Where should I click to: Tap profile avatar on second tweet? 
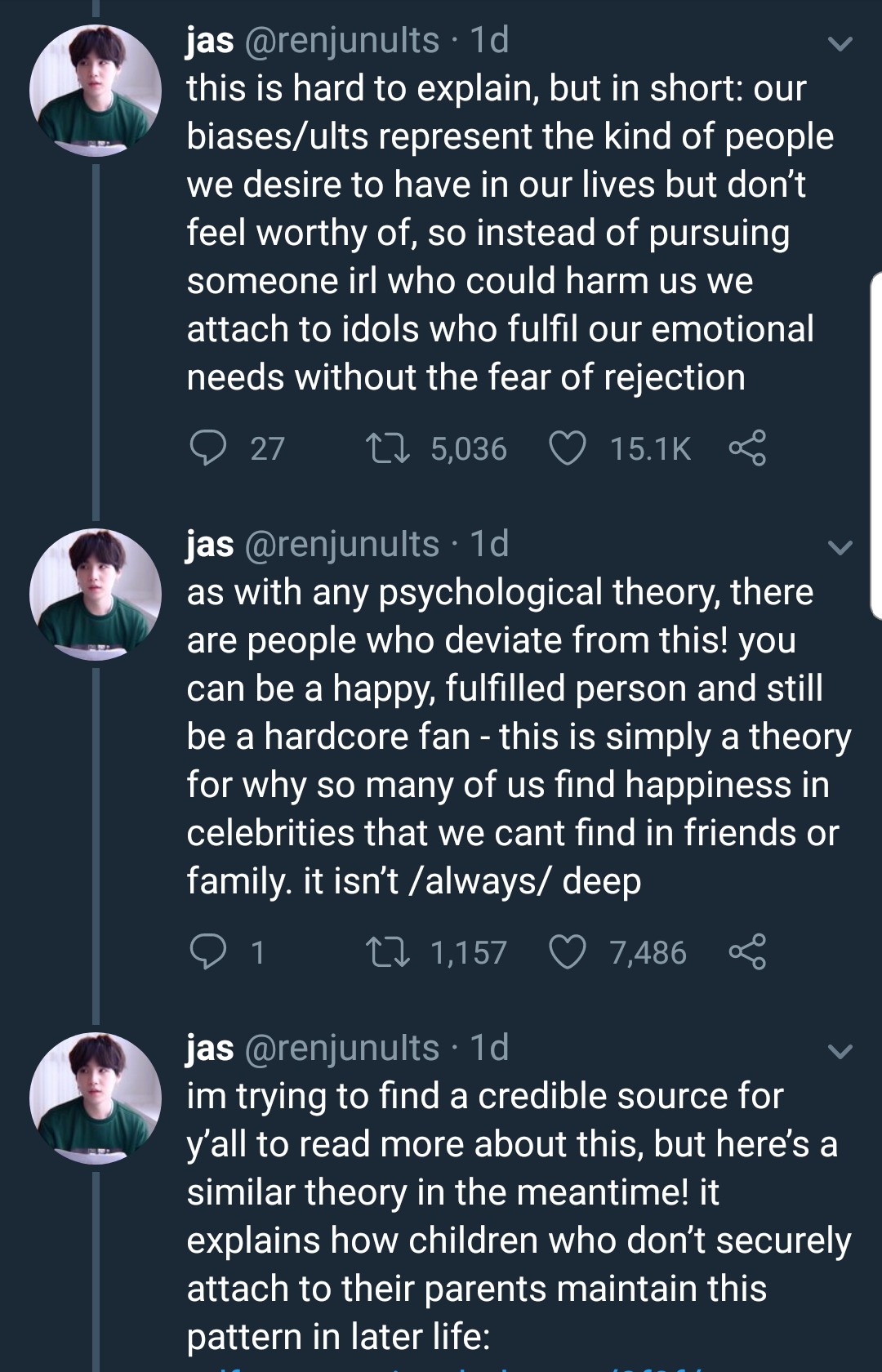pyautogui.click(x=96, y=595)
